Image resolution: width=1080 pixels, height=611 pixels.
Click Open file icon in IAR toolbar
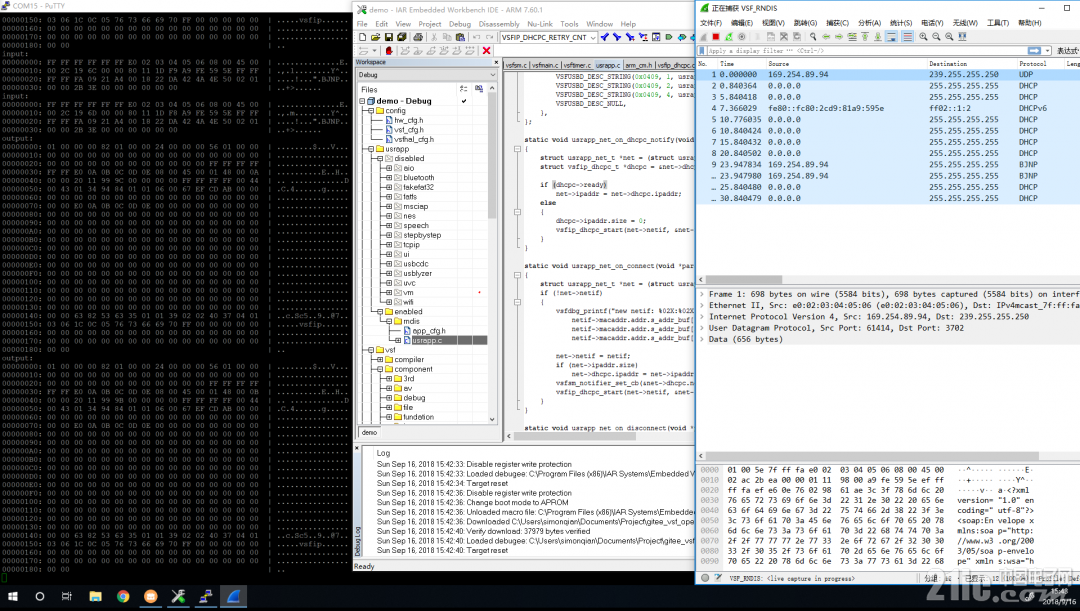pos(375,37)
